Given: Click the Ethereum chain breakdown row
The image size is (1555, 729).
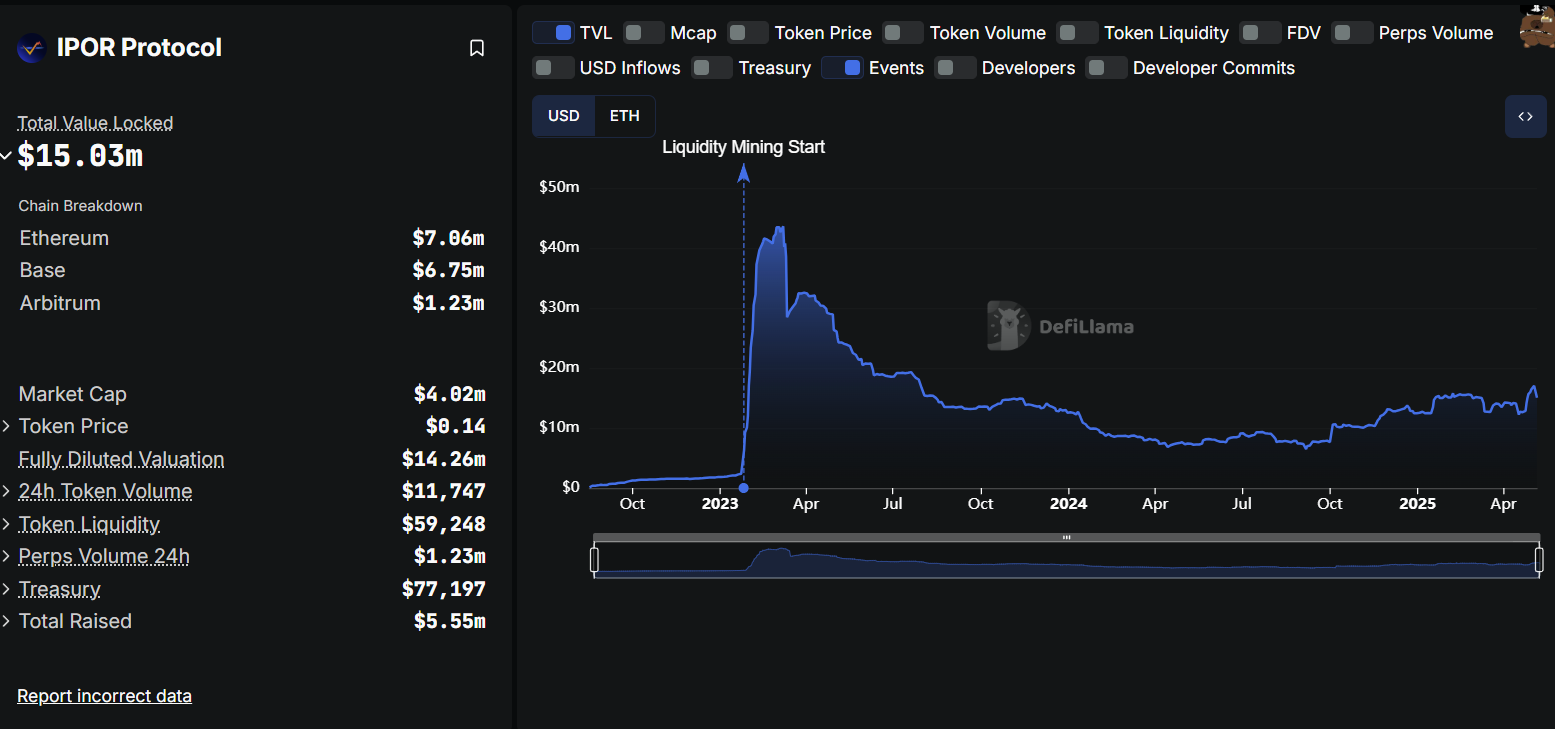Looking at the screenshot, I should pyautogui.click(x=251, y=238).
